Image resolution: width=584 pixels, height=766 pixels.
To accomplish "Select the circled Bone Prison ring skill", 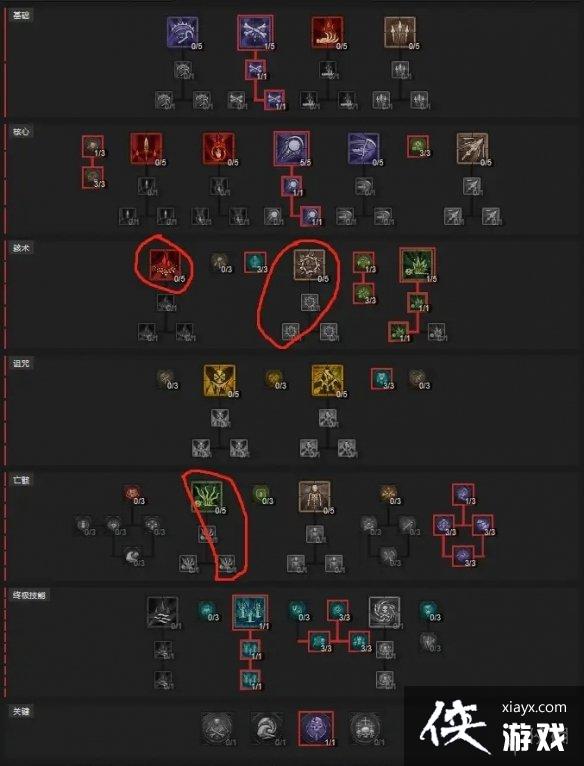I will click(x=309, y=265).
